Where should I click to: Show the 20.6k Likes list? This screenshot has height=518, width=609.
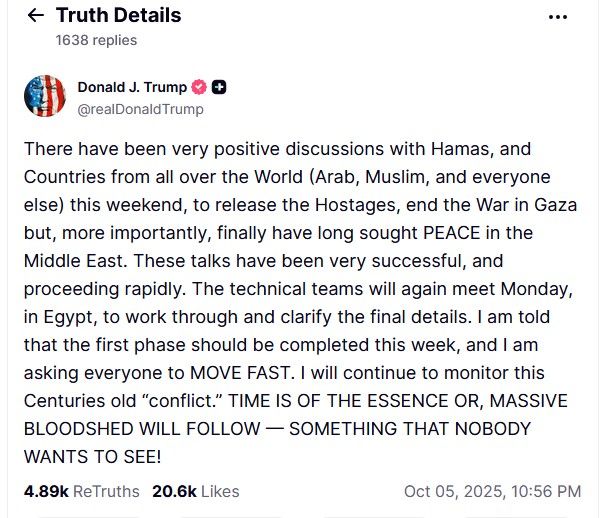[x=195, y=491]
